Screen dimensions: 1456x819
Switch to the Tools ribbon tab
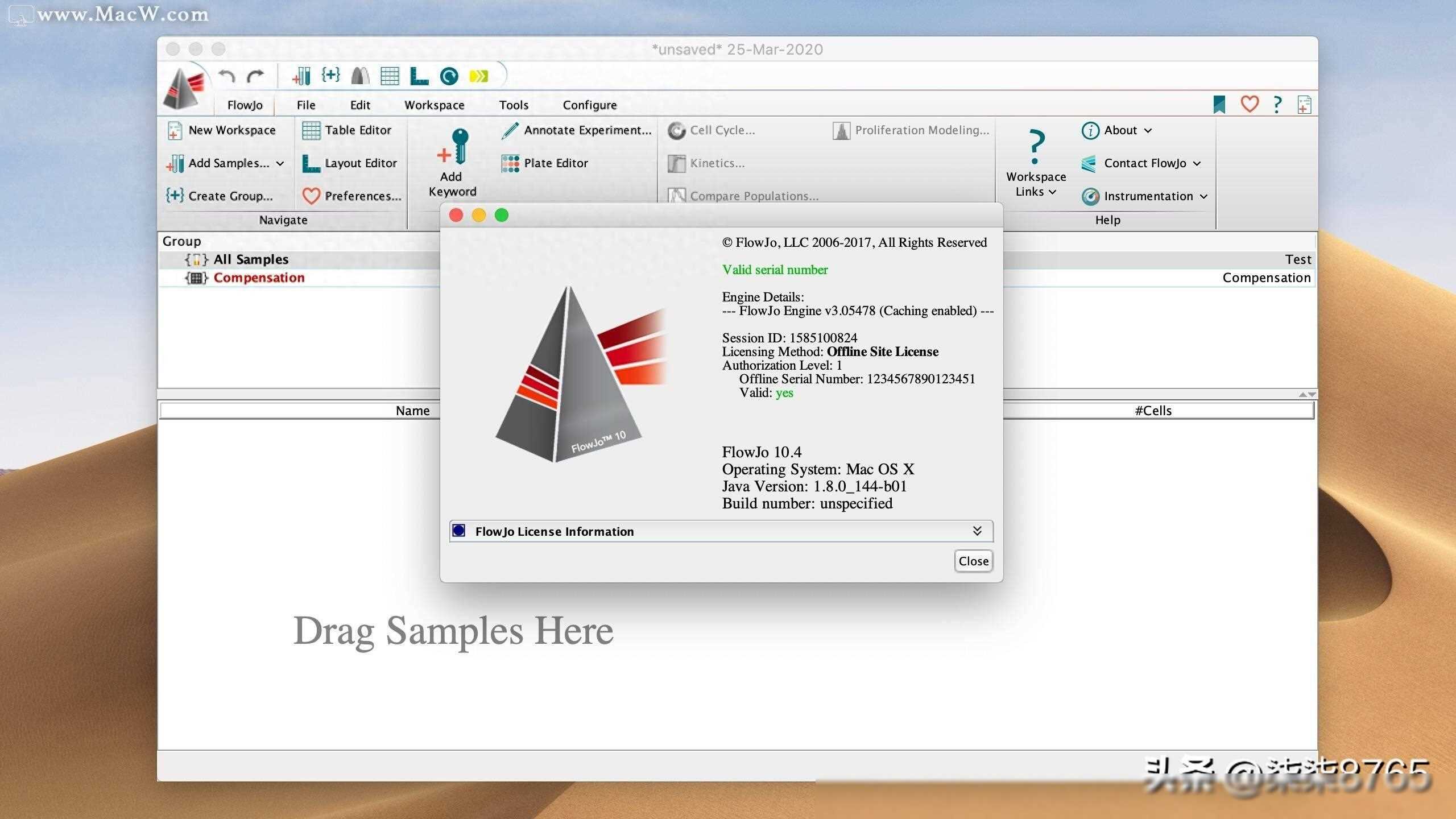[514, 105]
